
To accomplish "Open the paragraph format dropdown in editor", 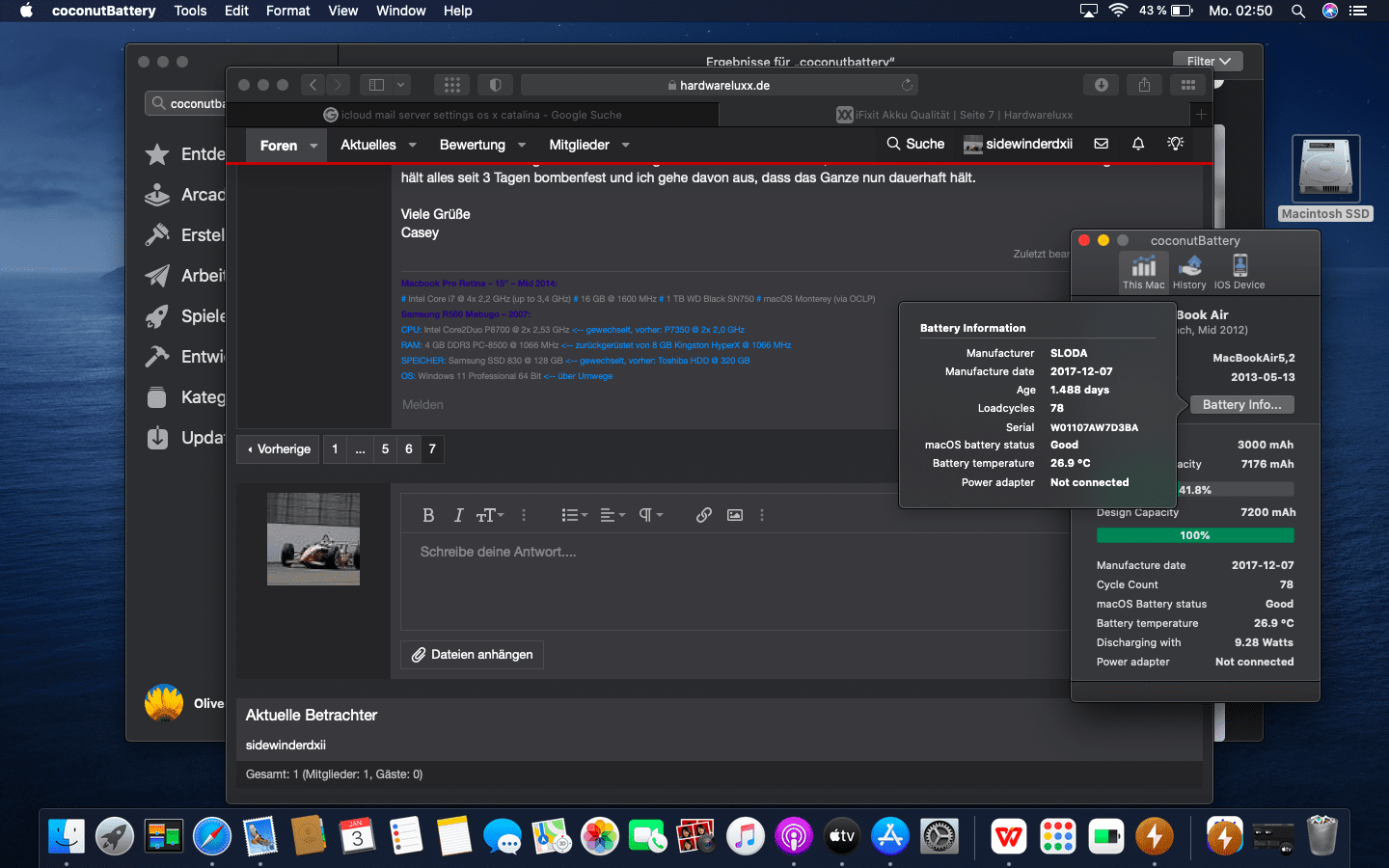I will [651, 515].
